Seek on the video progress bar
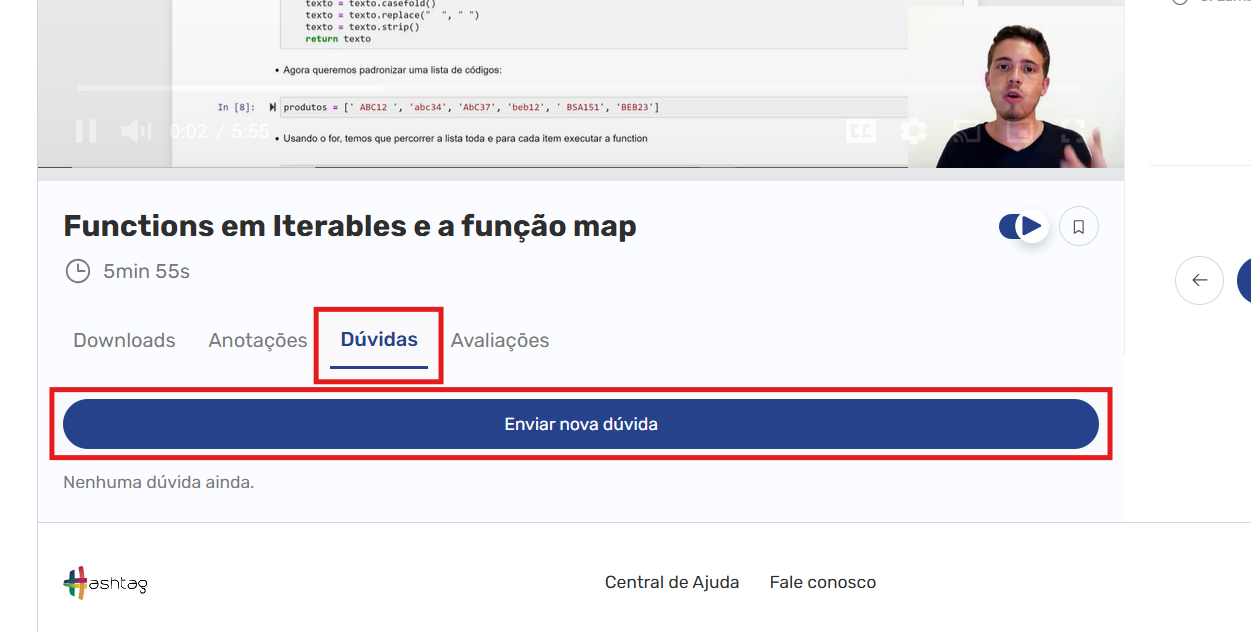The image size is (1251, 632). [x=581, y=88]
